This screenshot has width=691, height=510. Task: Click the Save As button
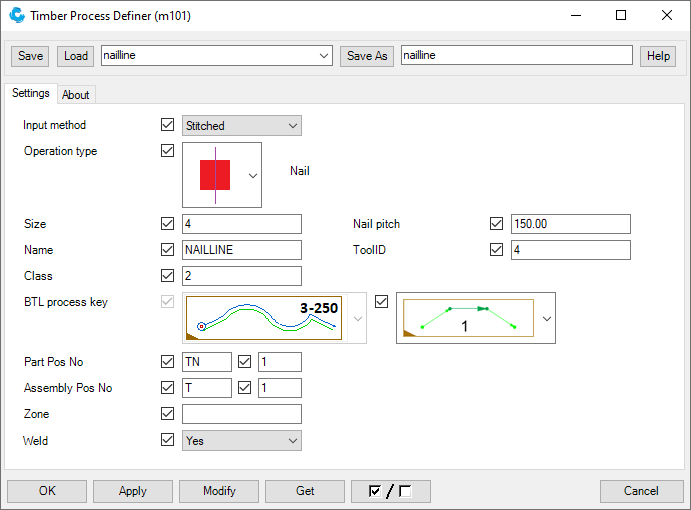(367, 56)
